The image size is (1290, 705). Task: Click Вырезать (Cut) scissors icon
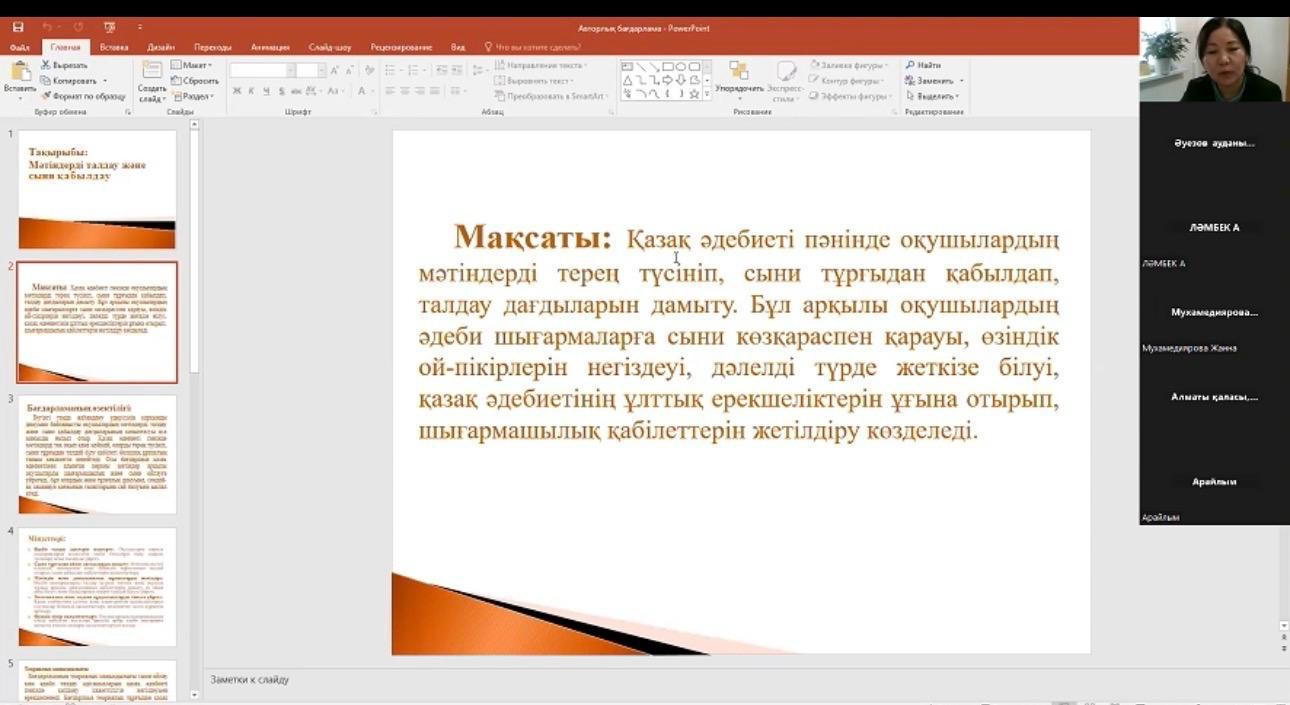click(x=46, y=65)
